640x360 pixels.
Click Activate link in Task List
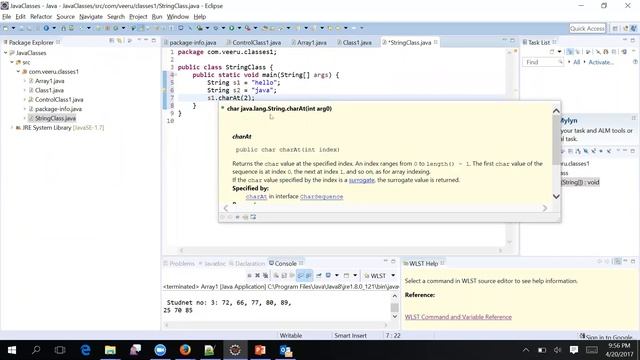[601, 62]
